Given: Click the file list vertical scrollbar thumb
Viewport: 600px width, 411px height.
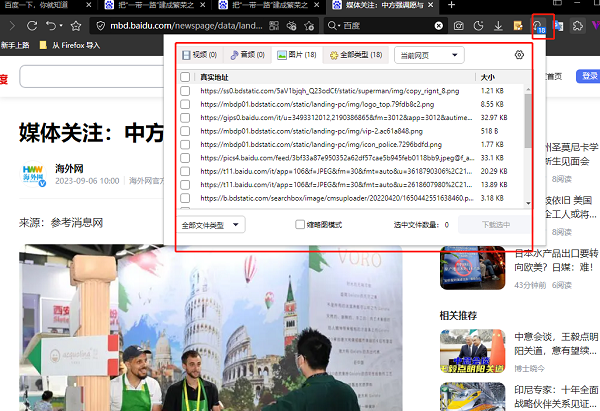Looking at the screenshot, I should coord(528,121).
